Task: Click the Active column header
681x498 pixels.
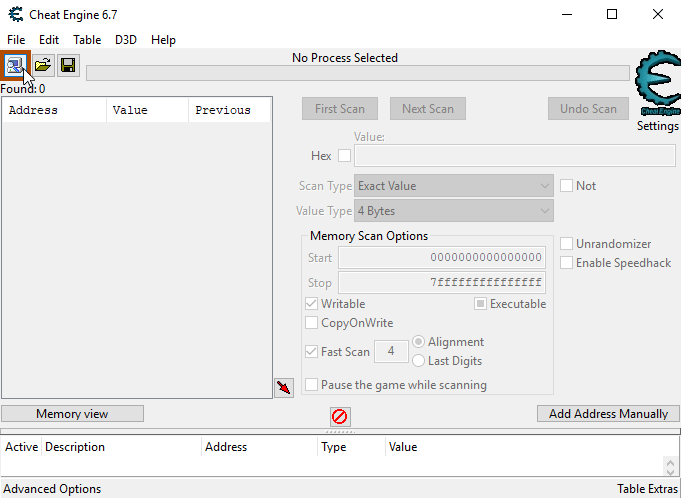Action: click(x=21, y=447)
